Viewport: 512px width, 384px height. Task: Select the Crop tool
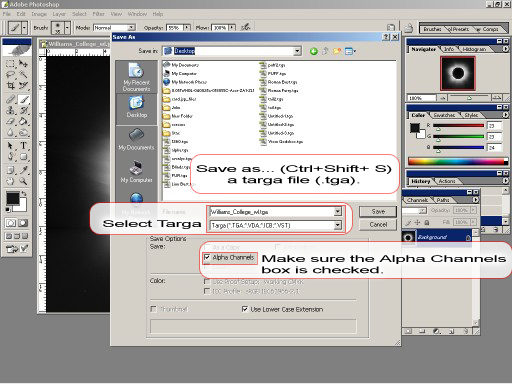click(x=10, y=86)
